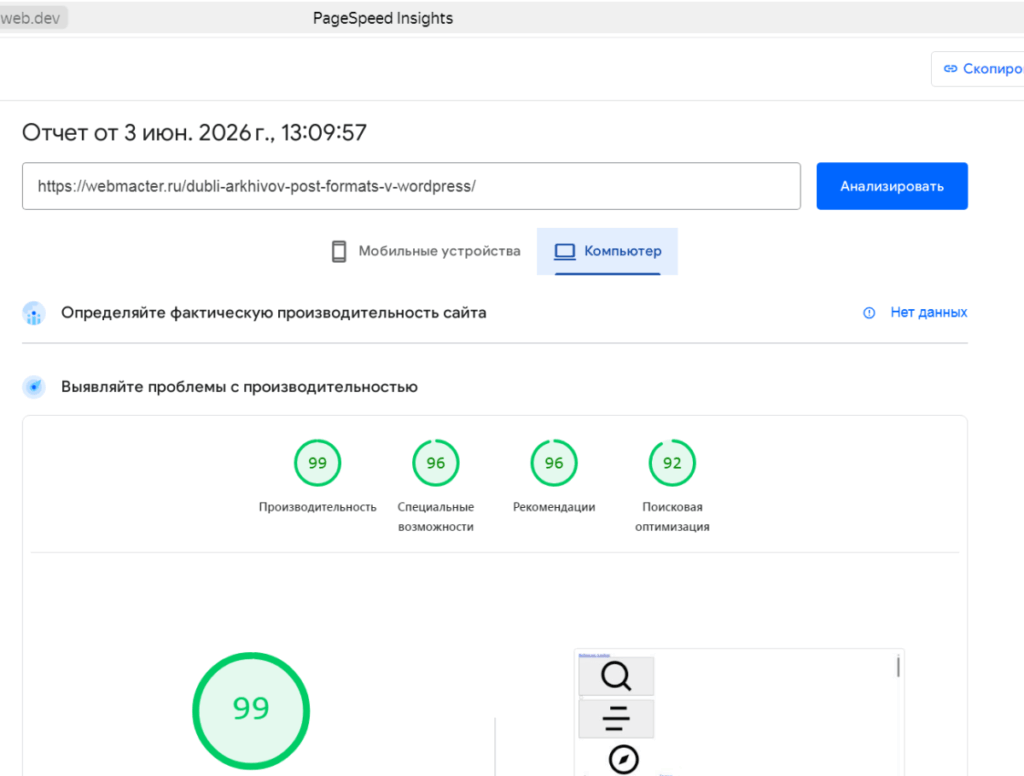Click the PageSpeed Insights title

coord(383,18)
